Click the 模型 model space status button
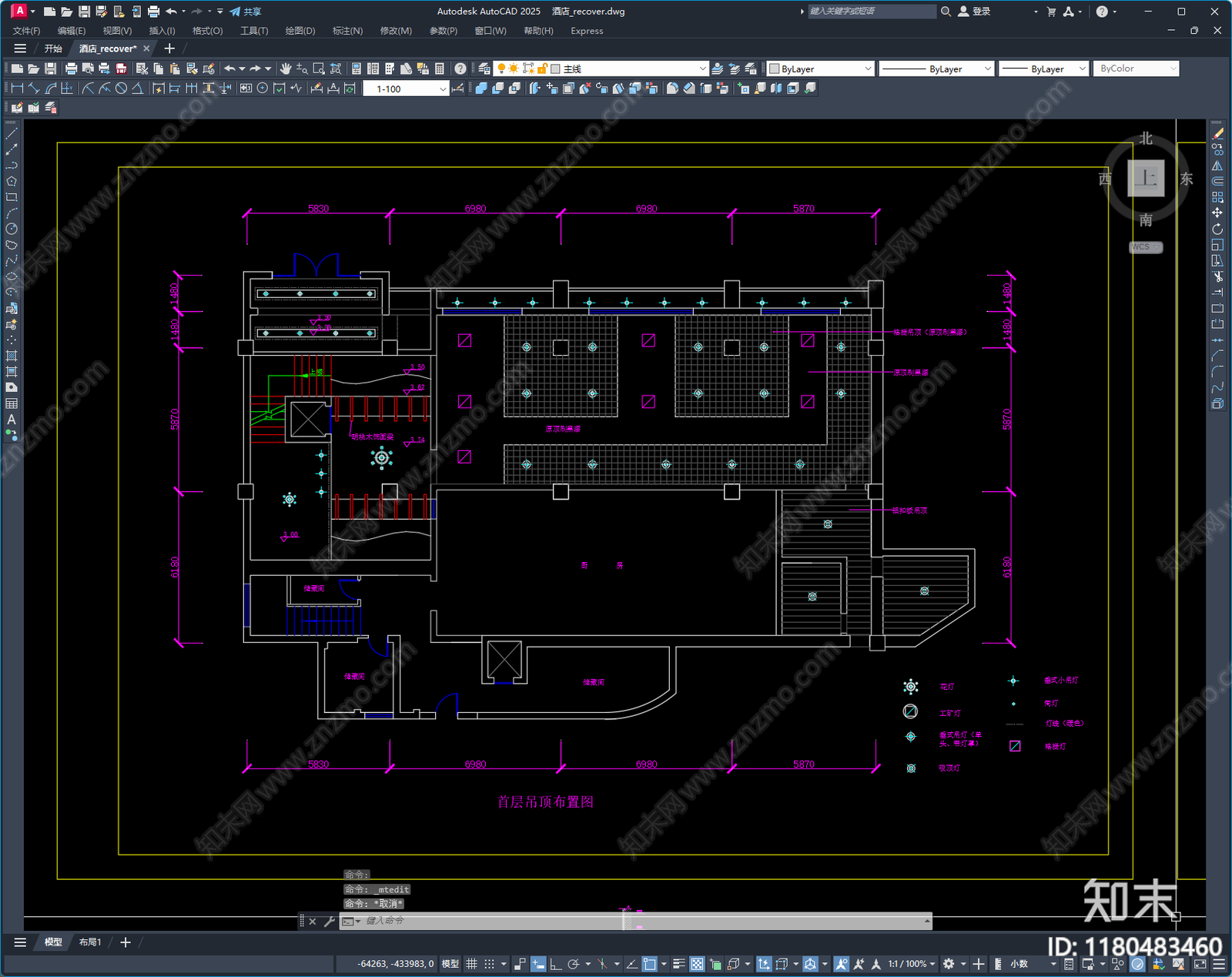 [450, 964]
